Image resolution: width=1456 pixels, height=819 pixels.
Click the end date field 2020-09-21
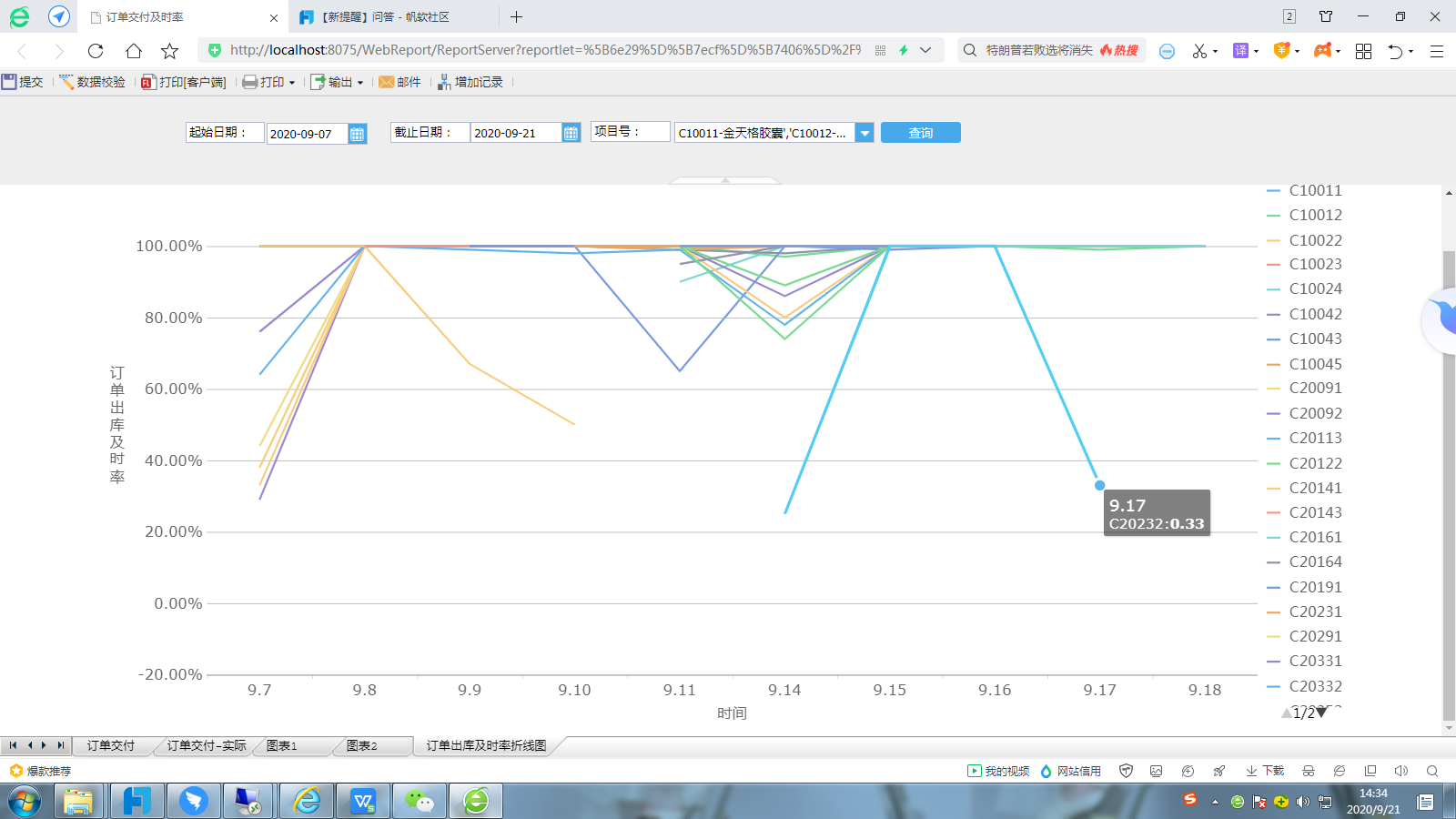(x=516, y=133)
